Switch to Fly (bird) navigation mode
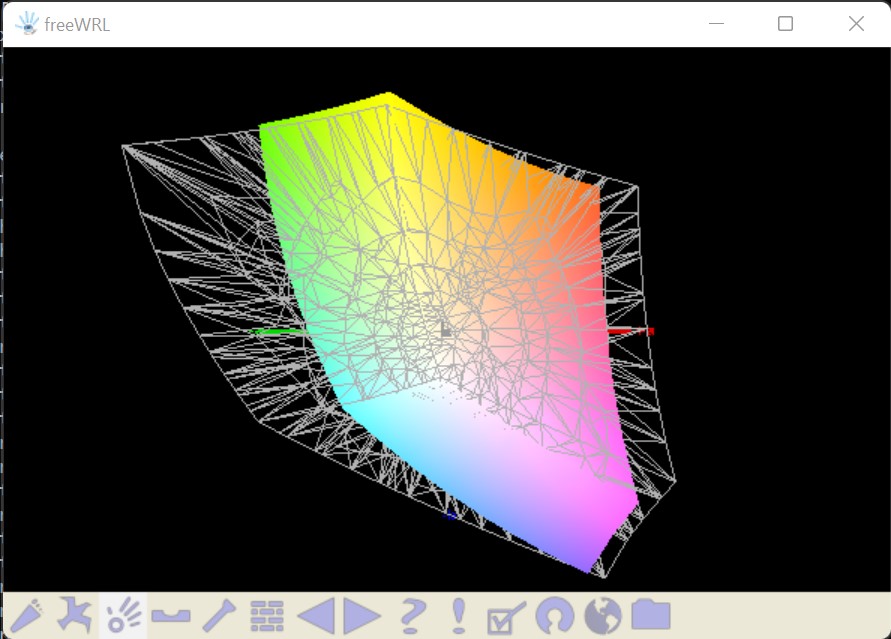The width and height of the screenshot is (891, 639). point(74,615)
